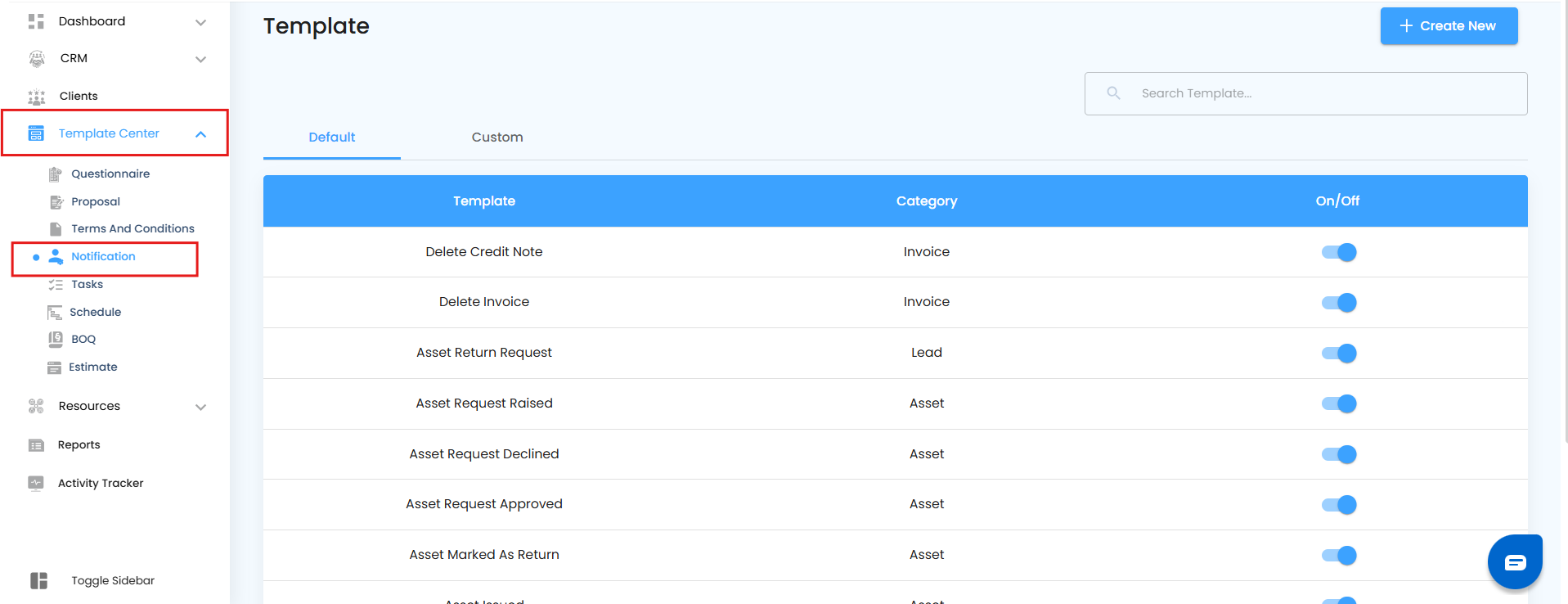
Task: Click the Reports list icon
Action: coord(36,445)
